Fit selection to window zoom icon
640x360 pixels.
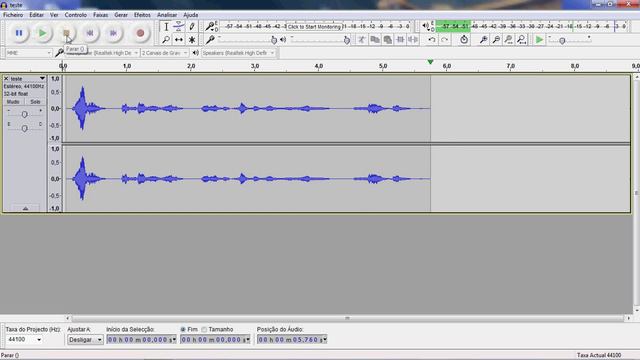coord(509,40)
